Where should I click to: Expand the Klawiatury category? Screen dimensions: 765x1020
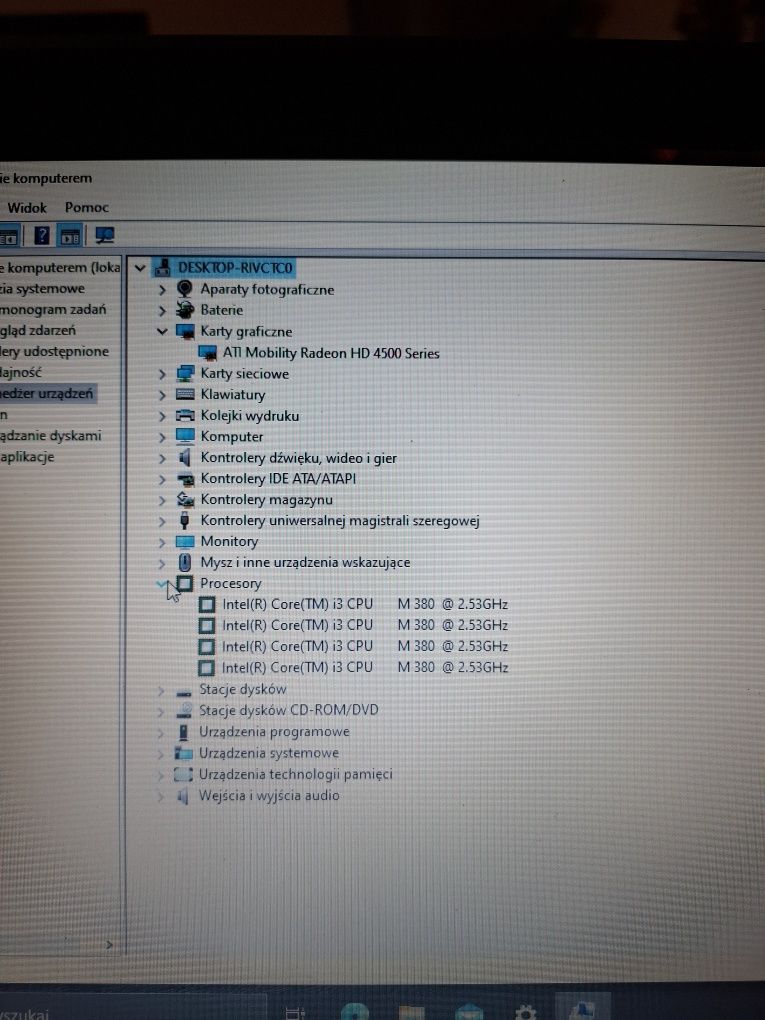(163, 395)
